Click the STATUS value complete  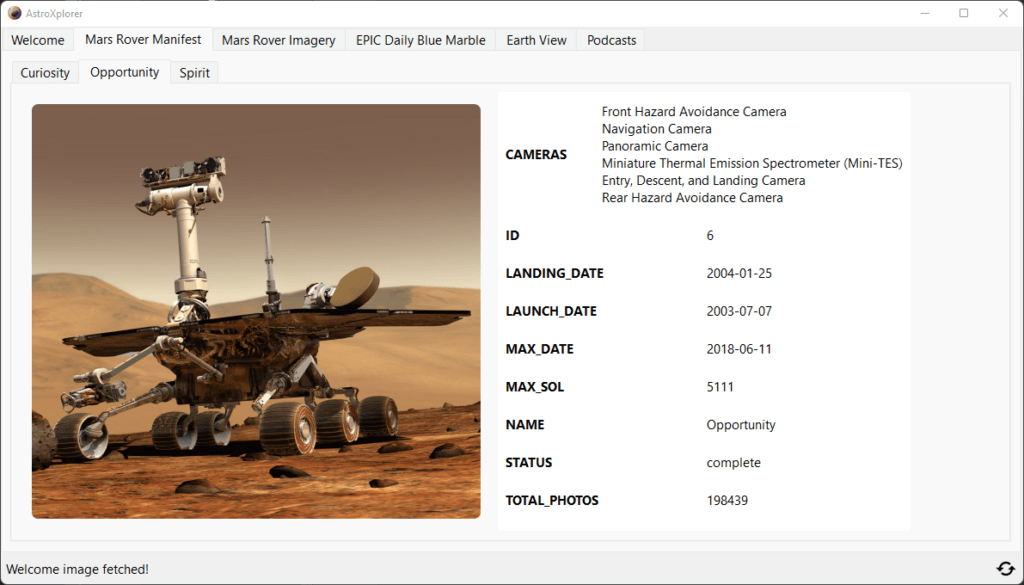(x=733, y=462)
